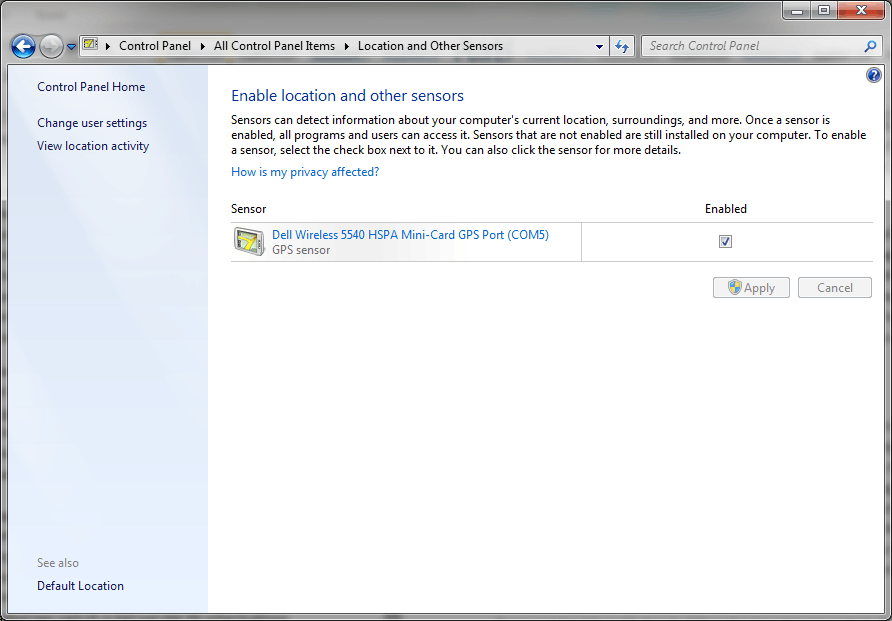Screen dimensions: 892x621
Task: Select All Control Panel Items breadcrumb
Action: pyautogui.click(x=274, y=46)
